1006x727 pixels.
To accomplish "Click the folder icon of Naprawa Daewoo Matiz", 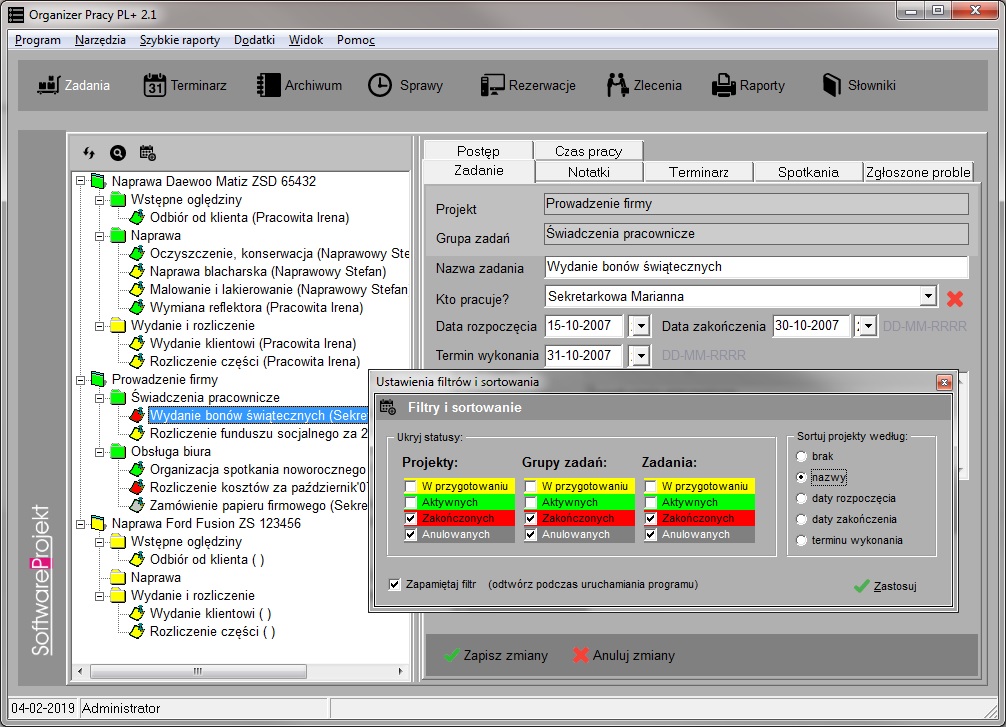I will [98, 181].
